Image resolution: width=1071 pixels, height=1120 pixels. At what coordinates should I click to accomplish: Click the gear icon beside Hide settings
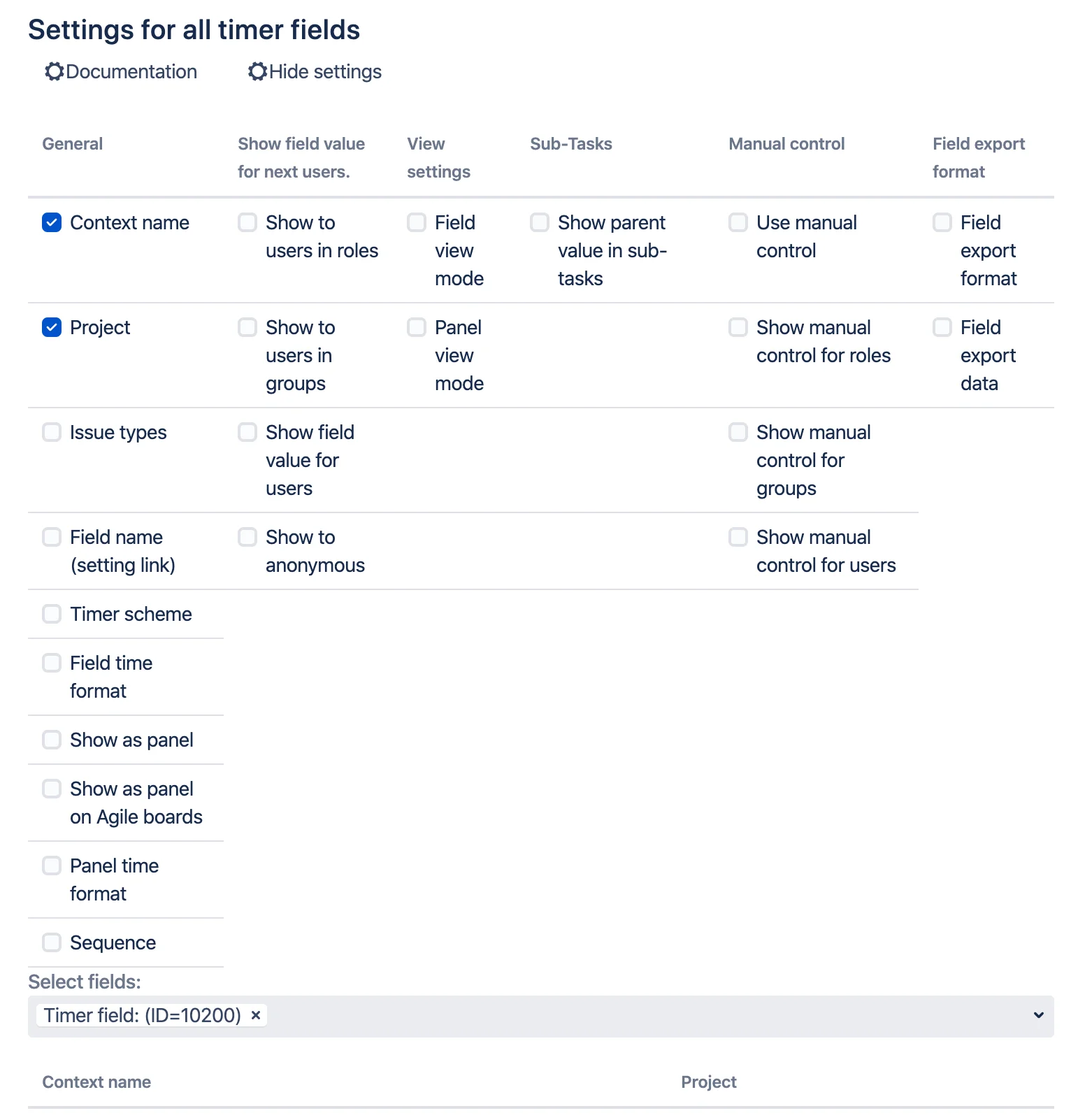(257, 71)
